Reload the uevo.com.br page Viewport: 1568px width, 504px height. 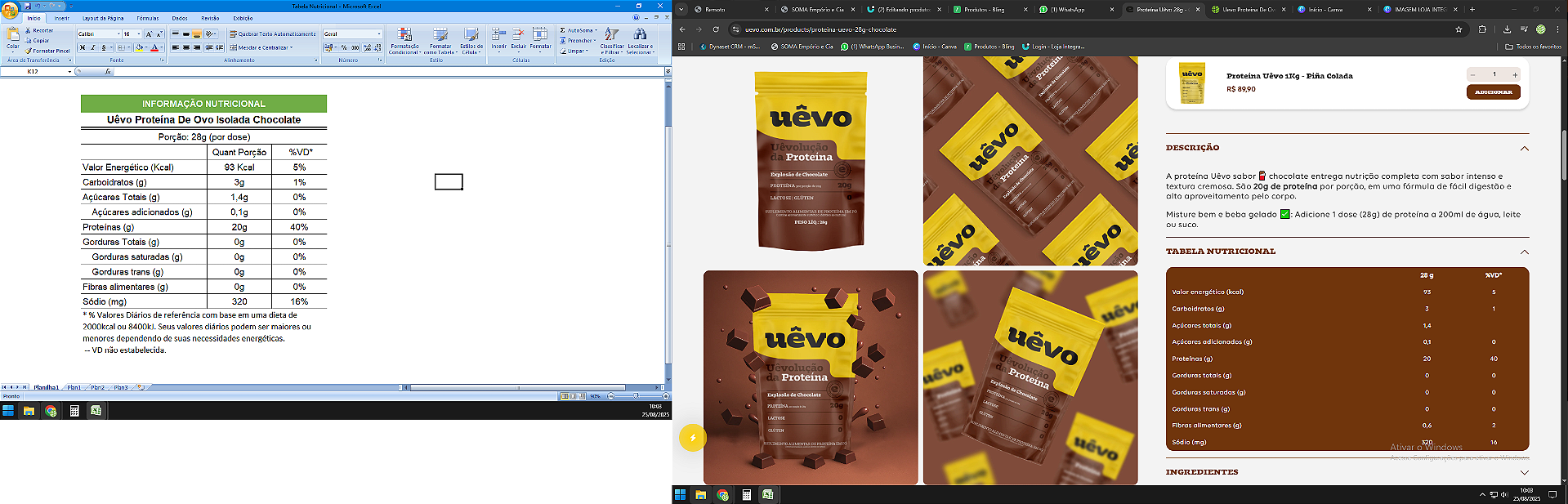coord(716,29)
